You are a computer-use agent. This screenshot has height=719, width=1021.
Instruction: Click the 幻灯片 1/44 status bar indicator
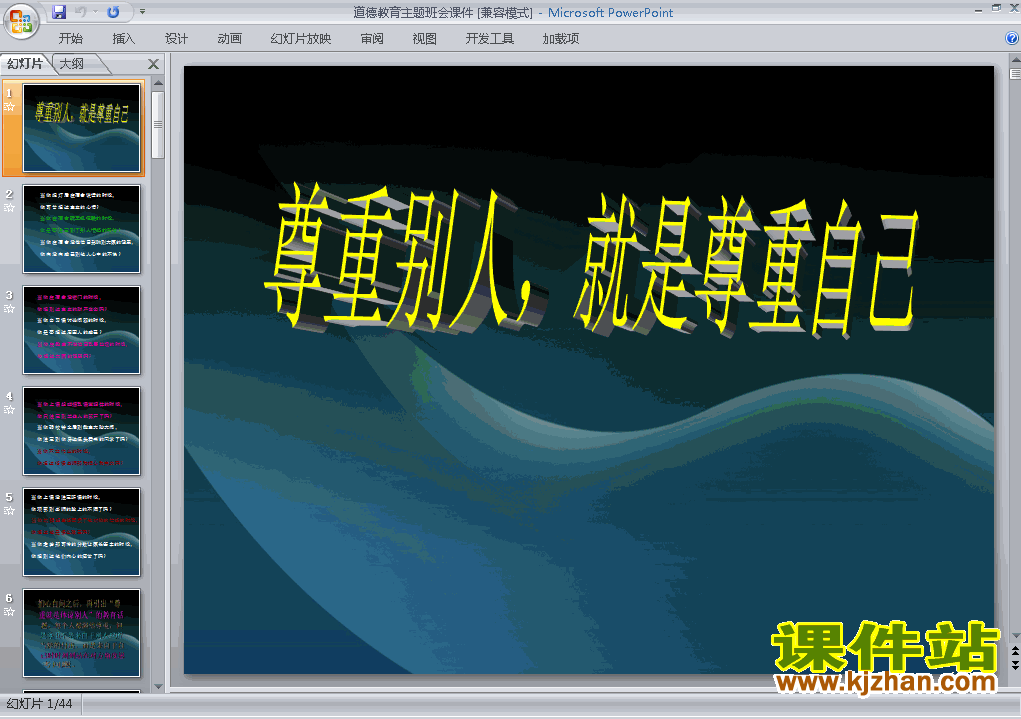[40, 703]
